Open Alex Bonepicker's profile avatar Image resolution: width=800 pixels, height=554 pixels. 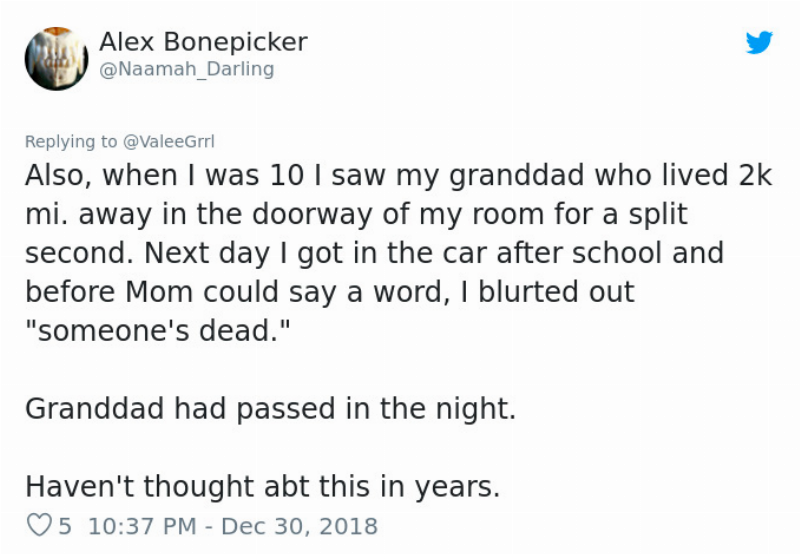[x=56, y=58]
